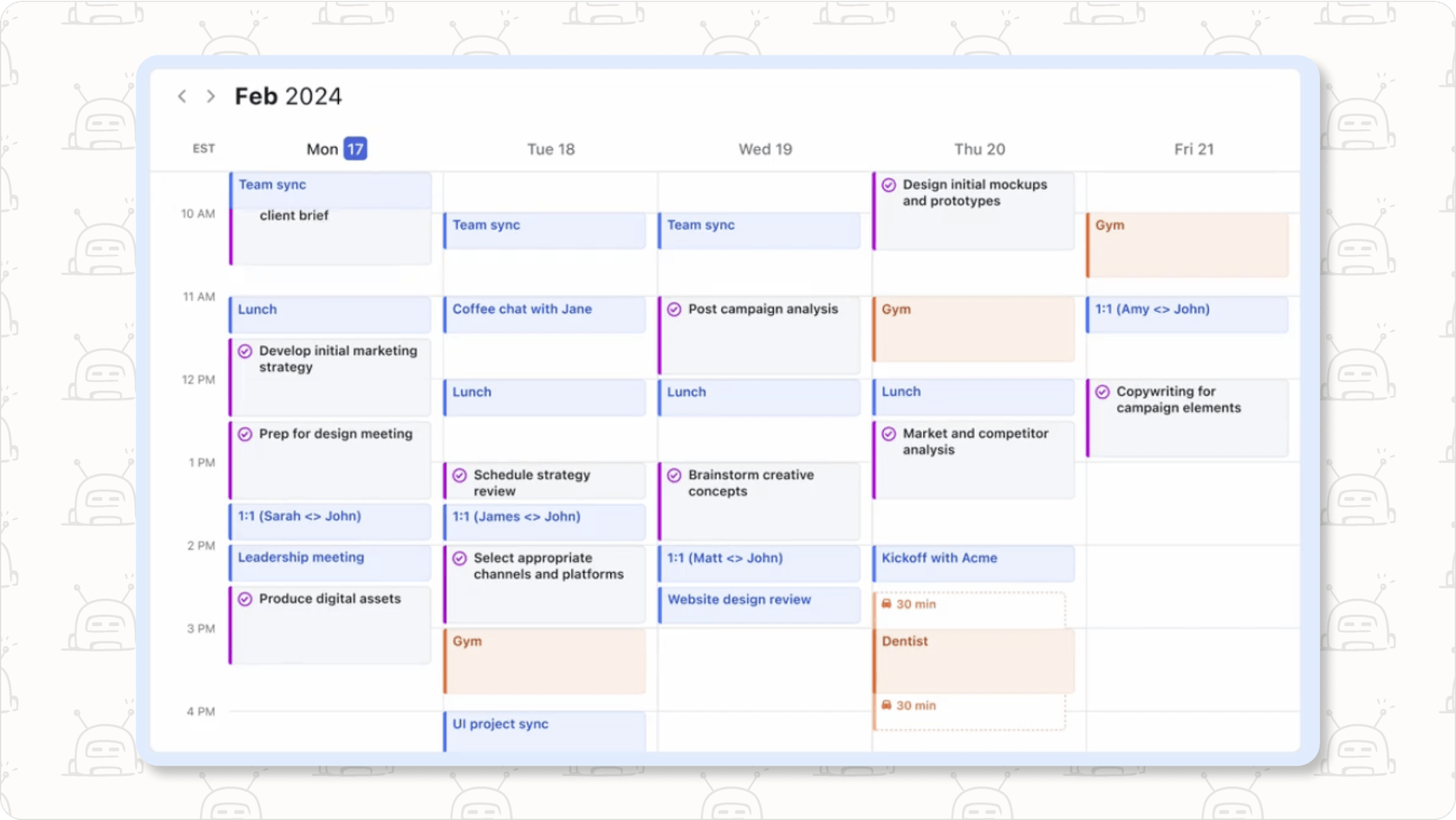Viewport: 1456px width, 820px height.
Task: Toggle done state on "Market and competitor analysis"
Action: (890, 434)
